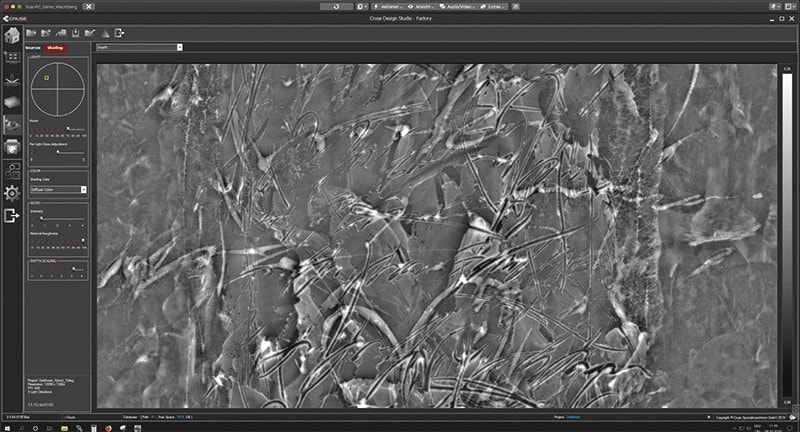Image resolution: width=800 pixels, height=432 pixels.
Task: Open the pin dropdown at top right
Action: [776, 7]
